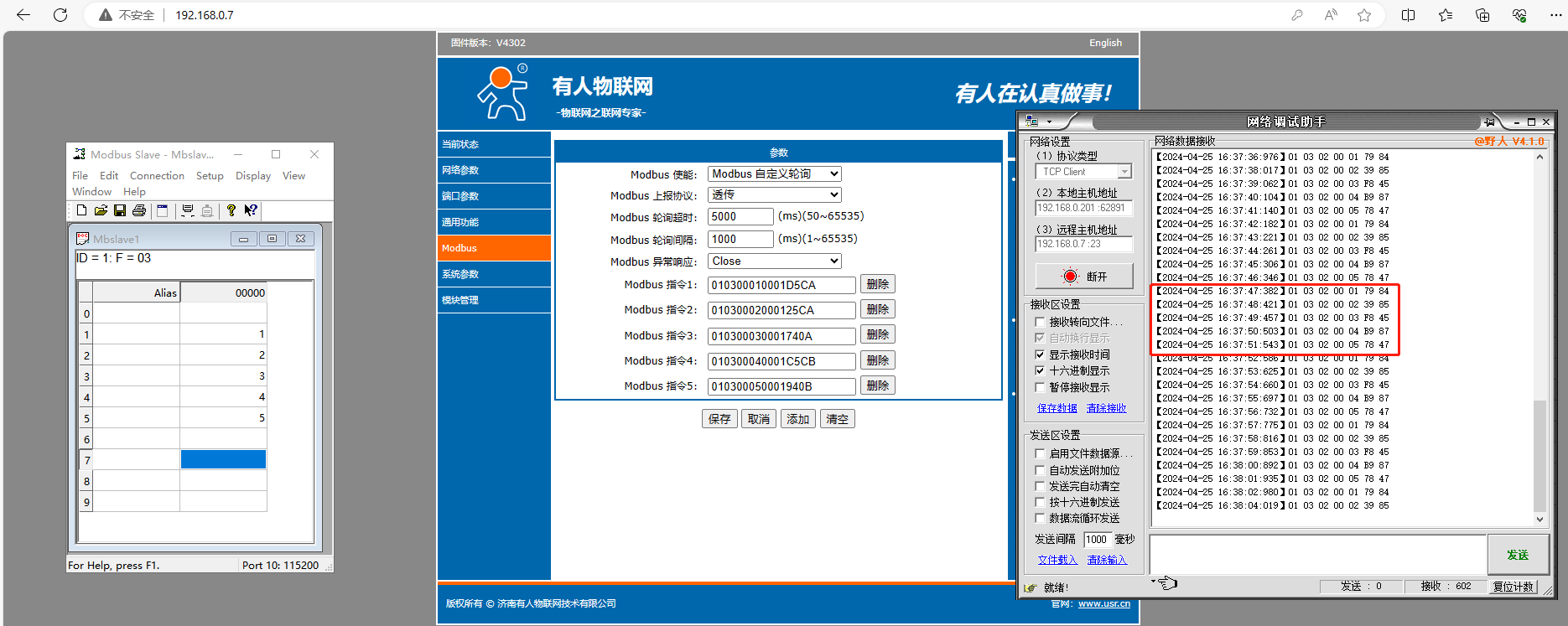Open browser essentials heart icon
The width and height of the screenshot is (1568, 626).
(x=1519, y=15)
